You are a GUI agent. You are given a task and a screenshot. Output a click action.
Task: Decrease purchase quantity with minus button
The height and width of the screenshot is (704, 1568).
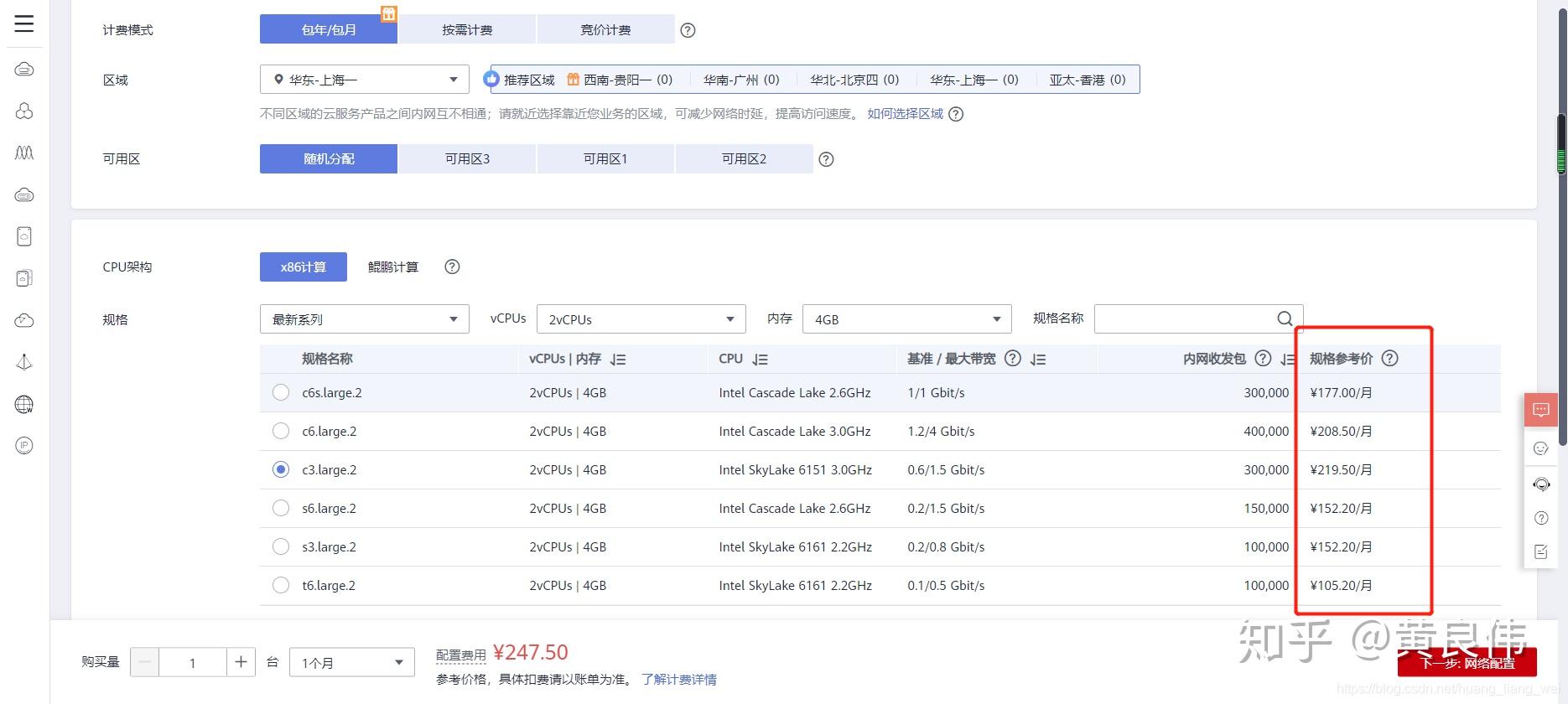click(144, 662)
